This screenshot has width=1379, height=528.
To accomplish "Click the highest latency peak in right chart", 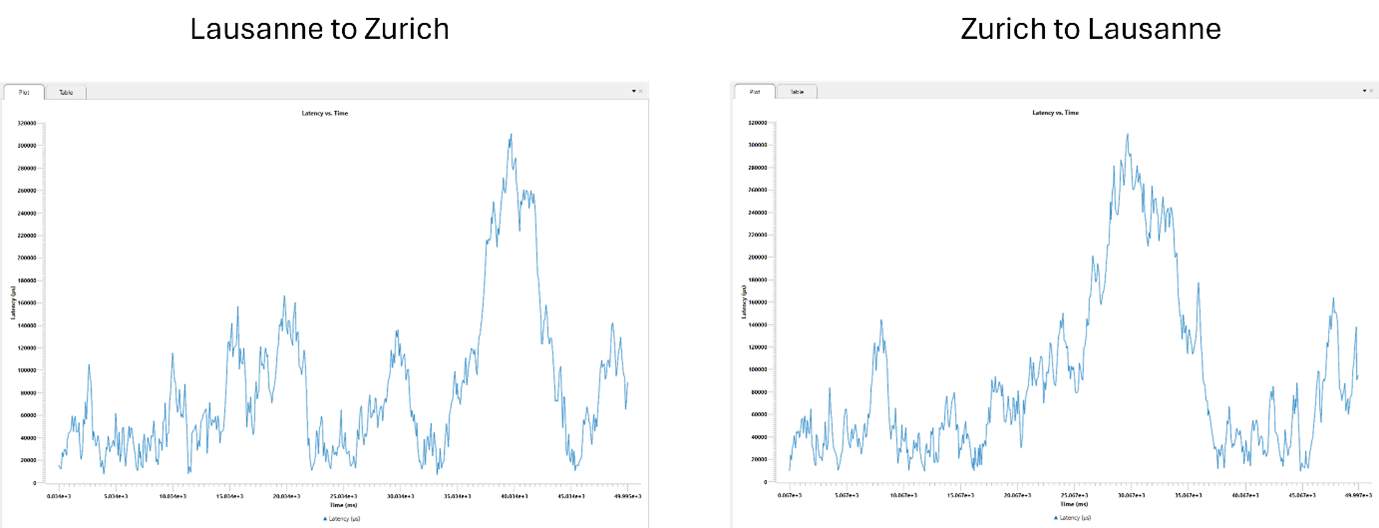I will click(1127, 135).
